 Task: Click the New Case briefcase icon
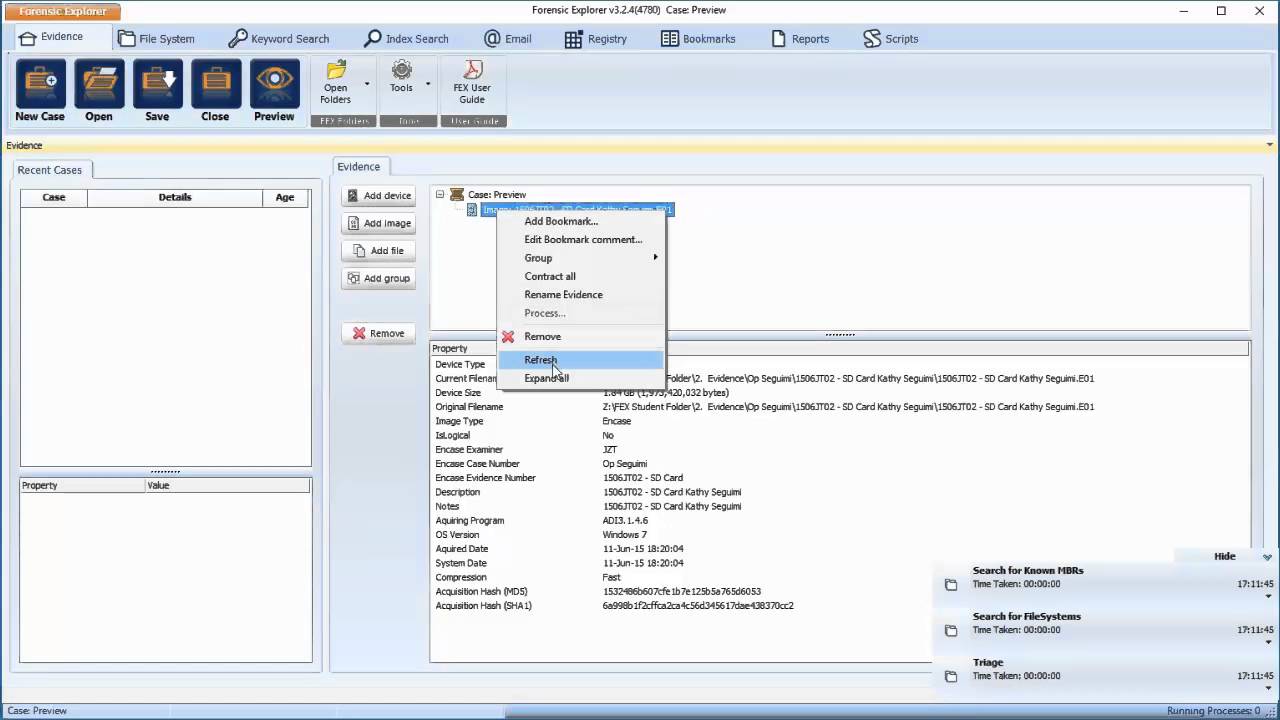(x=41, y=84)
